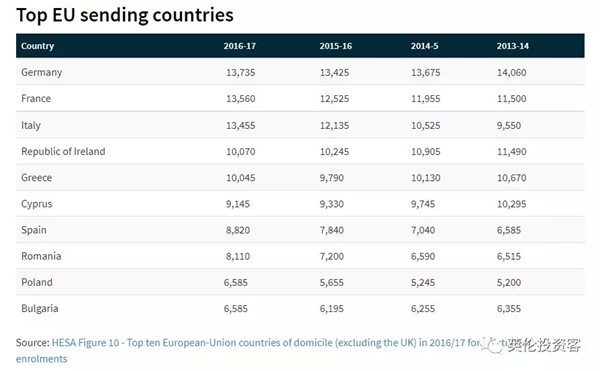Click the WeChat watermark logo icon
The image size is (600, 371).
(492, 345)
